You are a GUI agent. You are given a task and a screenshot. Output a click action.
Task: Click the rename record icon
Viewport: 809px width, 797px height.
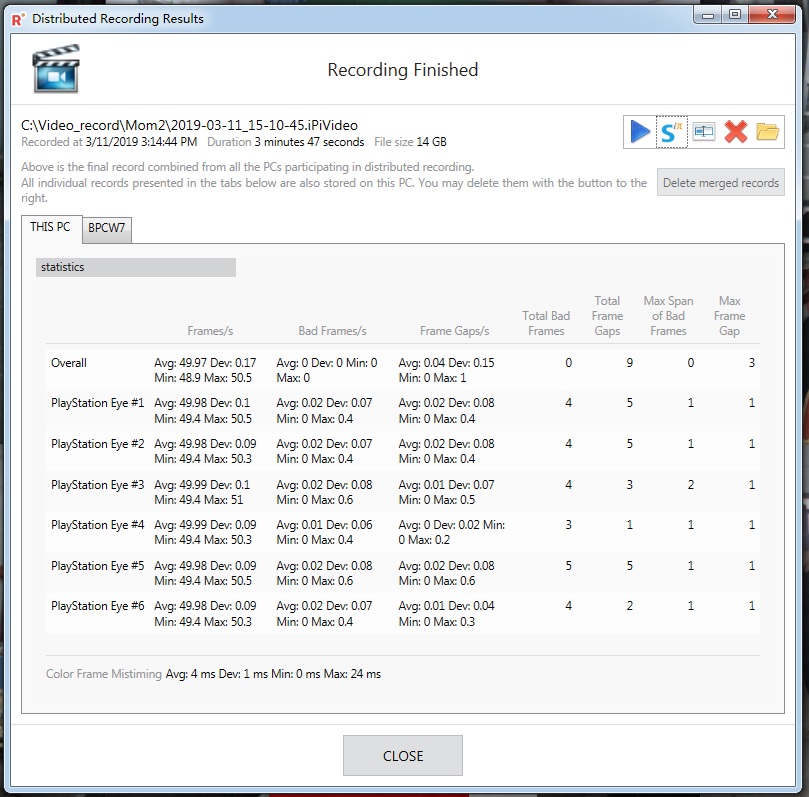704,132
